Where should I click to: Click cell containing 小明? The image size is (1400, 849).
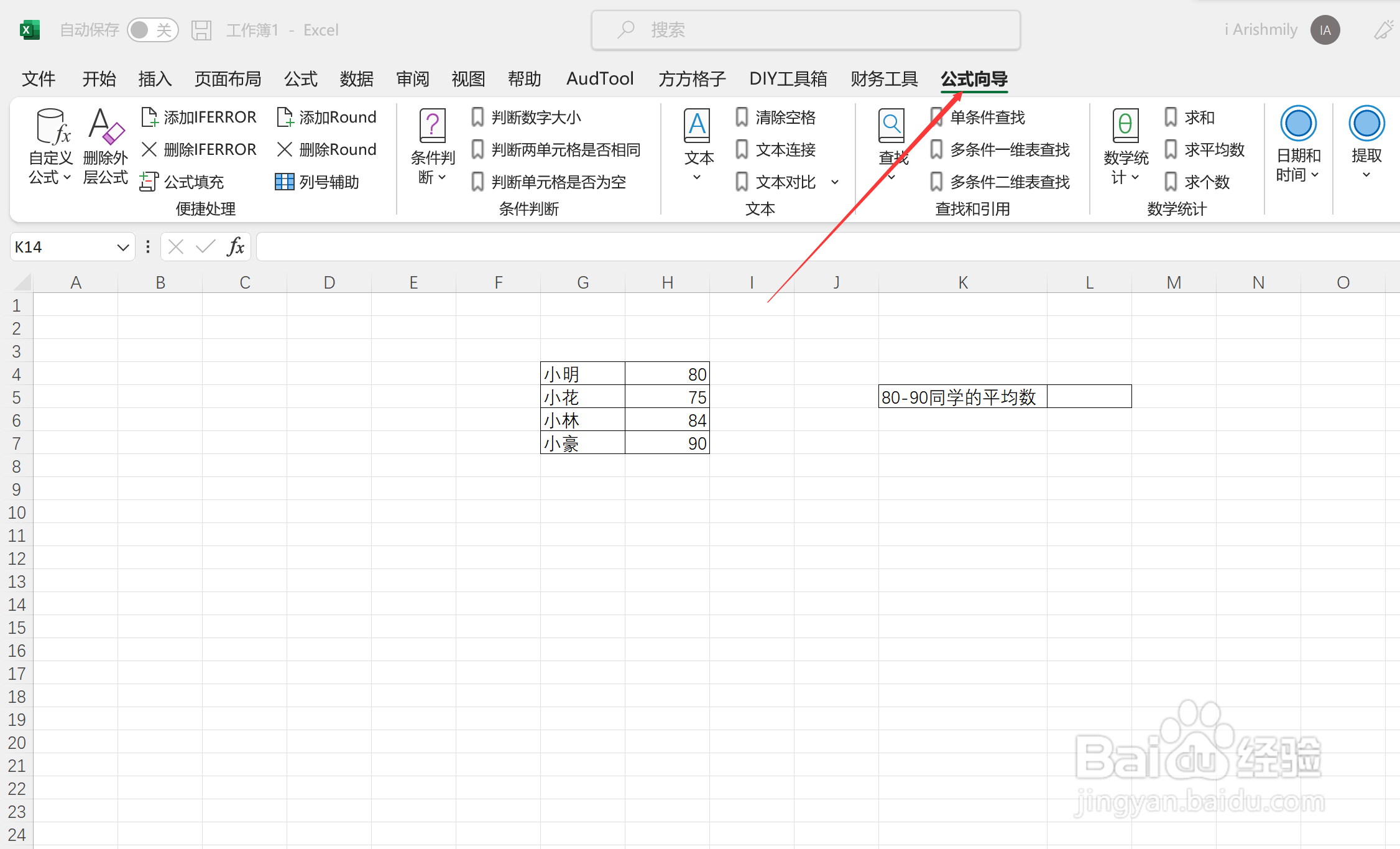click(x=583, y=374)
